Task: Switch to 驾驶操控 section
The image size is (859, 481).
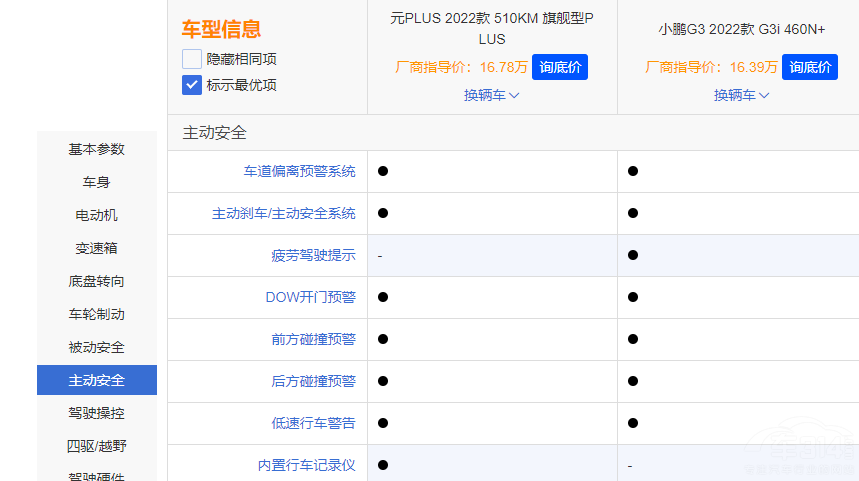Action: click(x=97, y=413)
